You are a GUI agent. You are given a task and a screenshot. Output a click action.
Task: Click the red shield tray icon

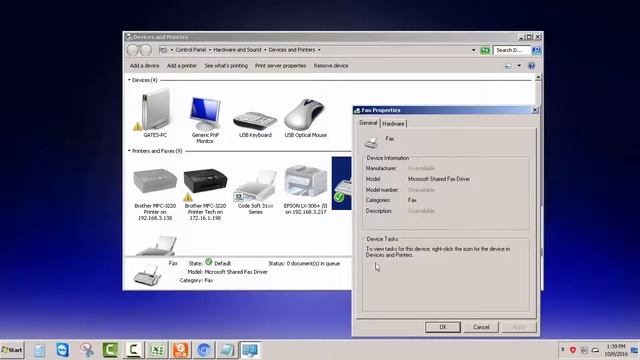(573, 350)
